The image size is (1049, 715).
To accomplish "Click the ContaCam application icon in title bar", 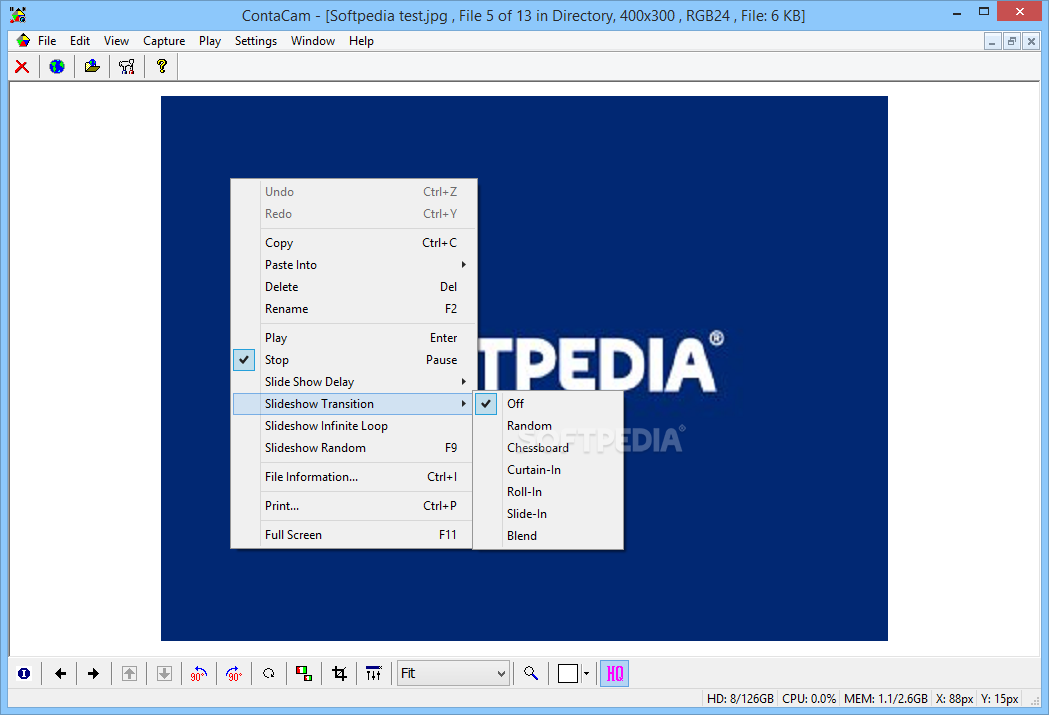I will (x=18, y=15).
